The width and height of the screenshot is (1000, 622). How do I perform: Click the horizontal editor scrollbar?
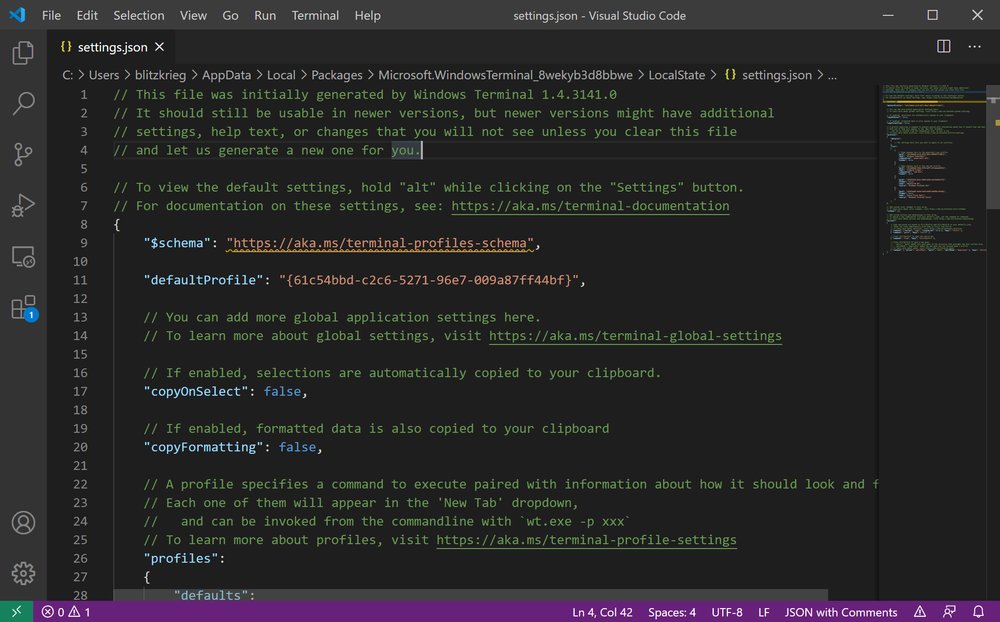[471, 595]
